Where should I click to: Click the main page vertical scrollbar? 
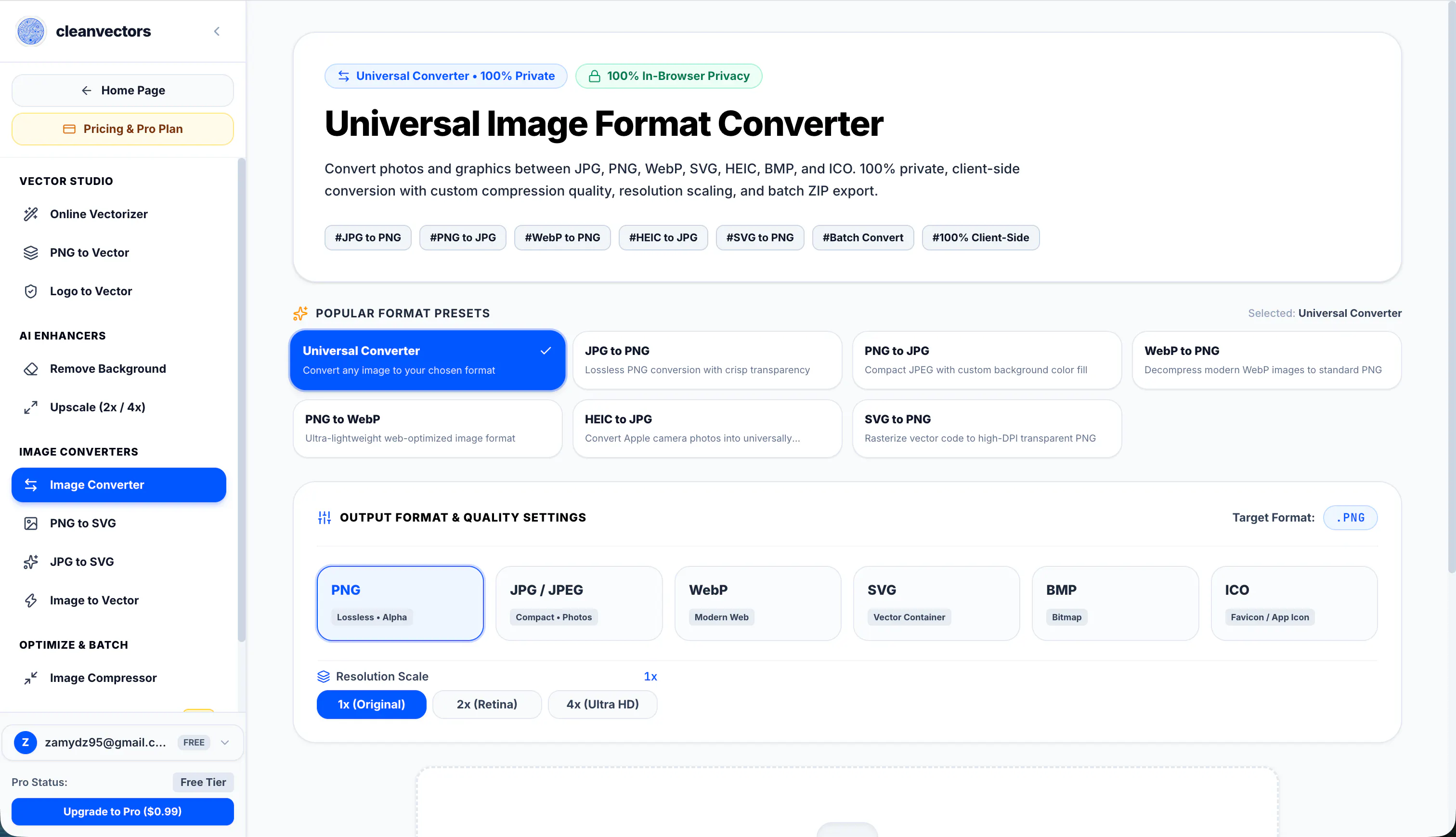click(1451, 288)
